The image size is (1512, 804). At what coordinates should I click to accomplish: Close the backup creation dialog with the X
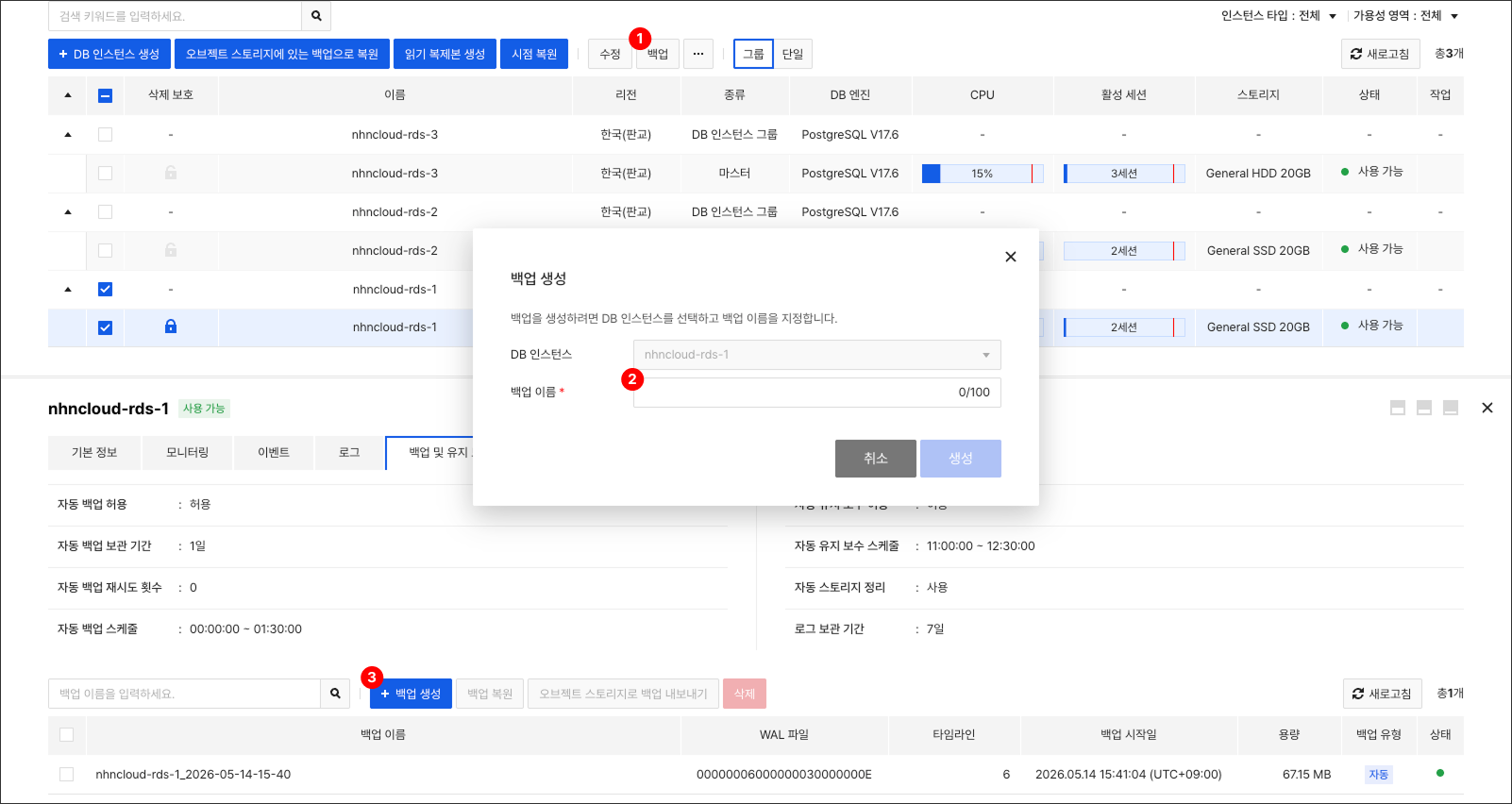(1011, 257)
